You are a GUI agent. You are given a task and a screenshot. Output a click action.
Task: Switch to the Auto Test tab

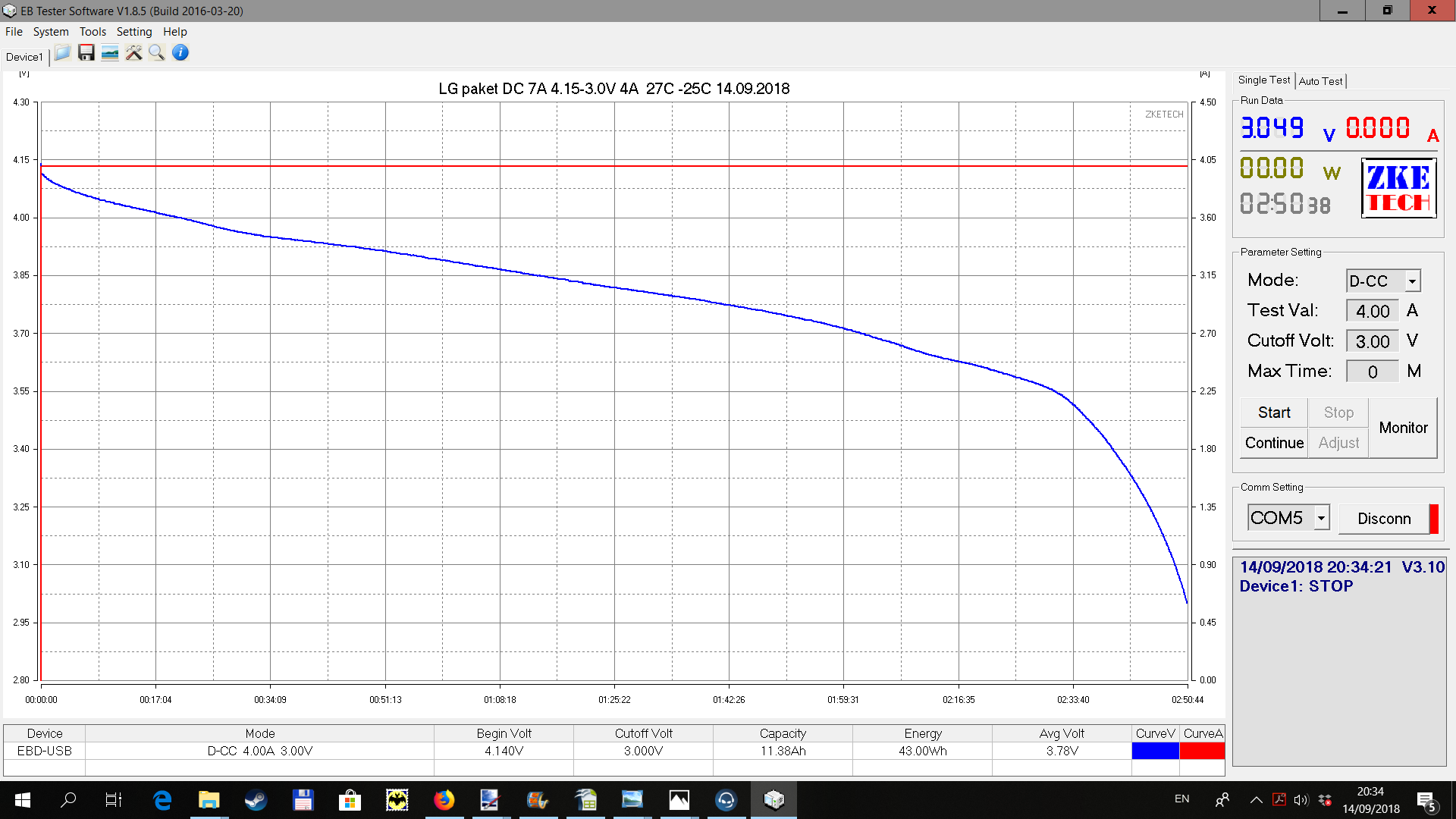point(1320,81)
